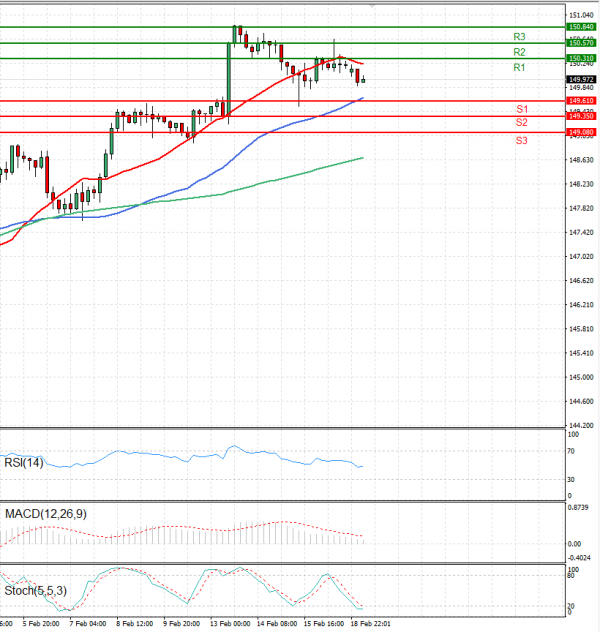
Task: Click the RSI(14) indicator label
Action: click(x=23, y=462)
